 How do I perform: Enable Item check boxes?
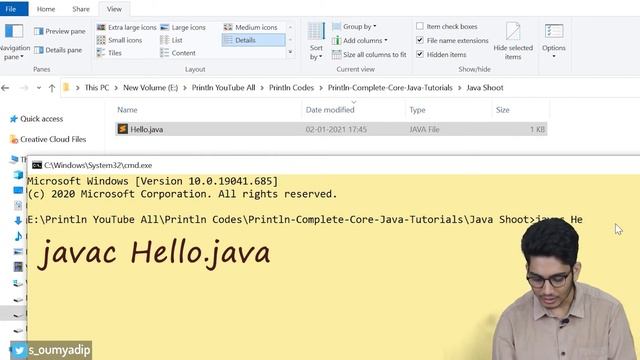(x=420, y=26)
